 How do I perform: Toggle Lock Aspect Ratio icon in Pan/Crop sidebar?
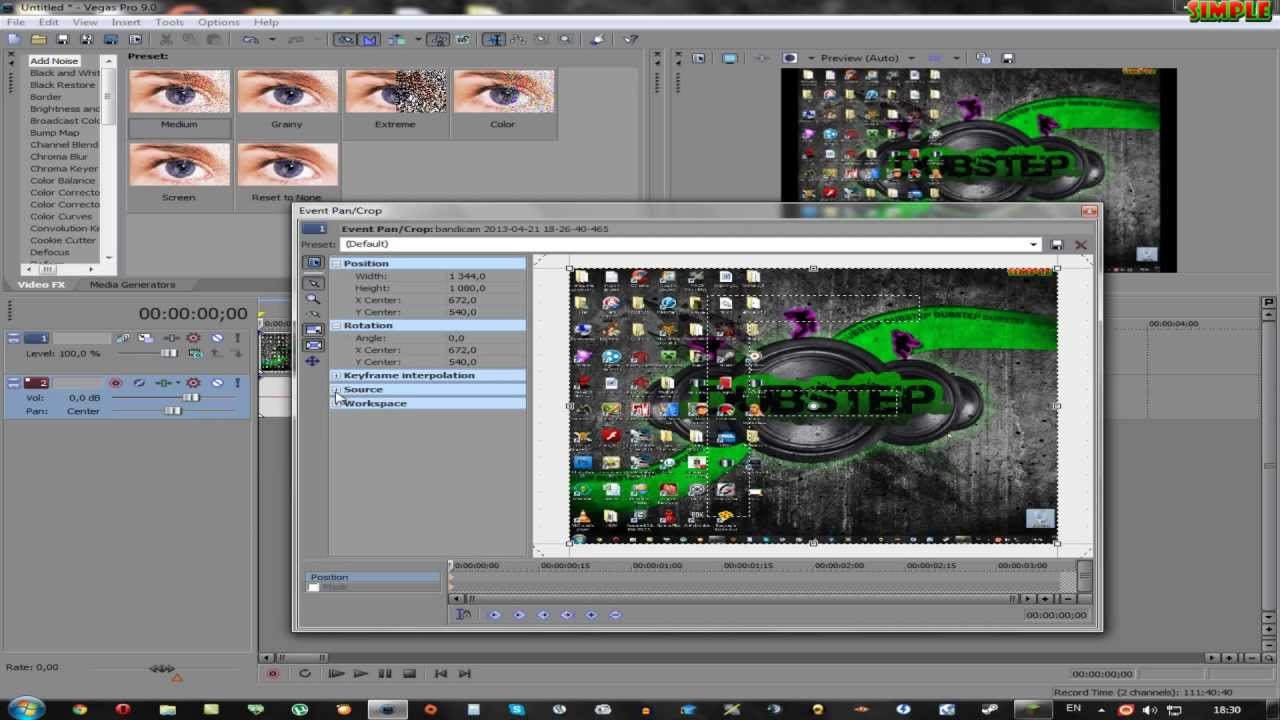click(x=313, y=329)
